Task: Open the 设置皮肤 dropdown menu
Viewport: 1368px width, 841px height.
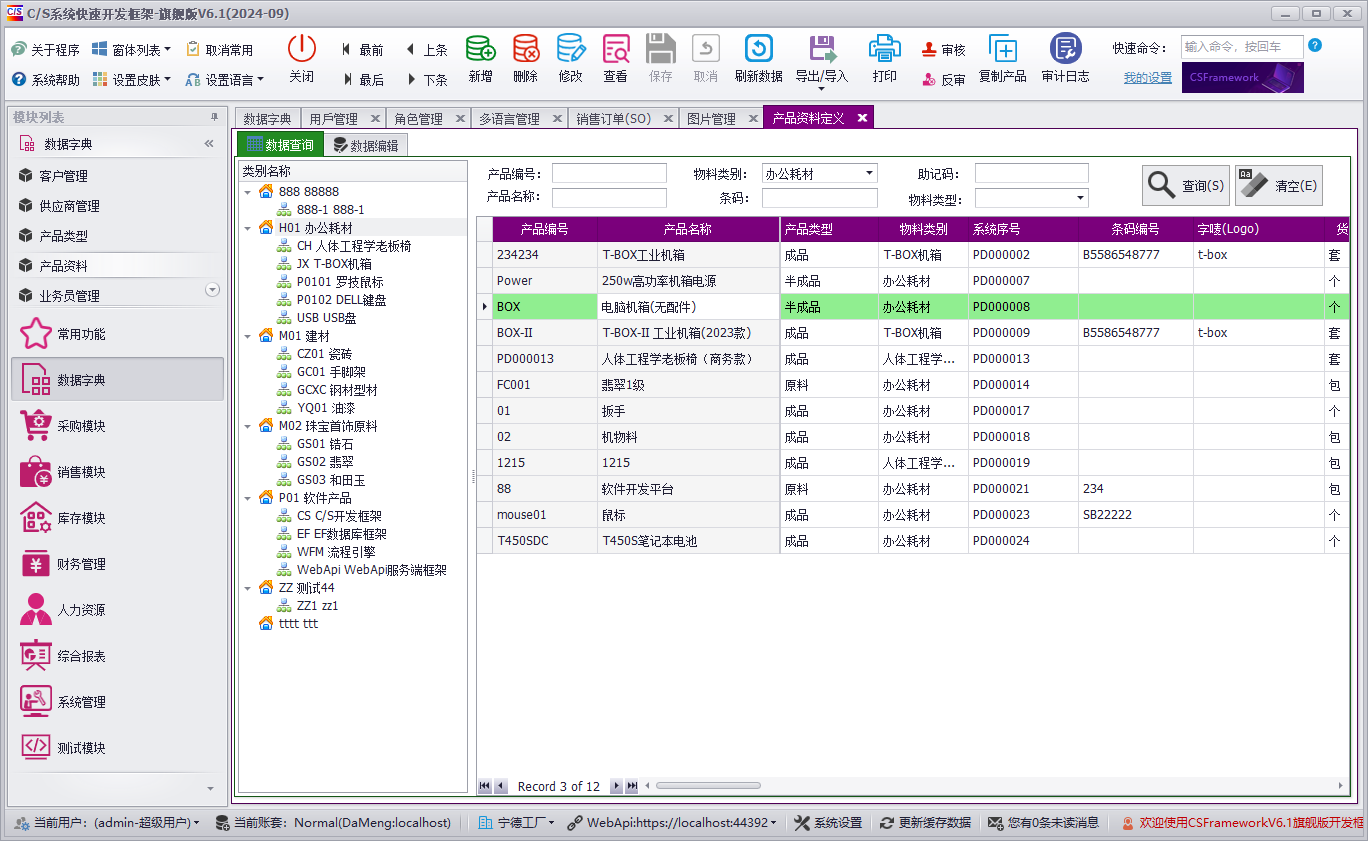Action: (x=131, y=79)
